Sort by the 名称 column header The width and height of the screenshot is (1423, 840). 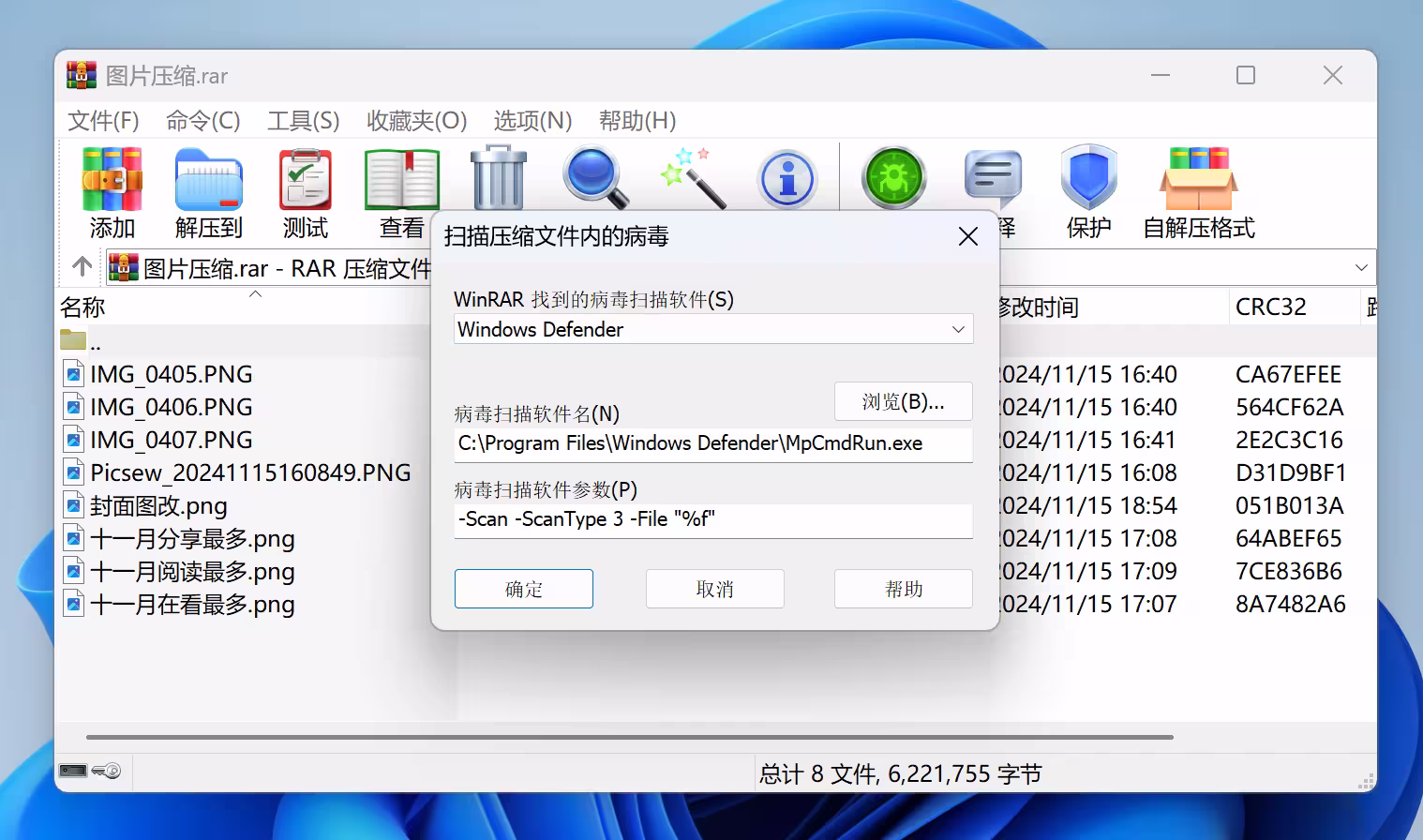point(82,307)
